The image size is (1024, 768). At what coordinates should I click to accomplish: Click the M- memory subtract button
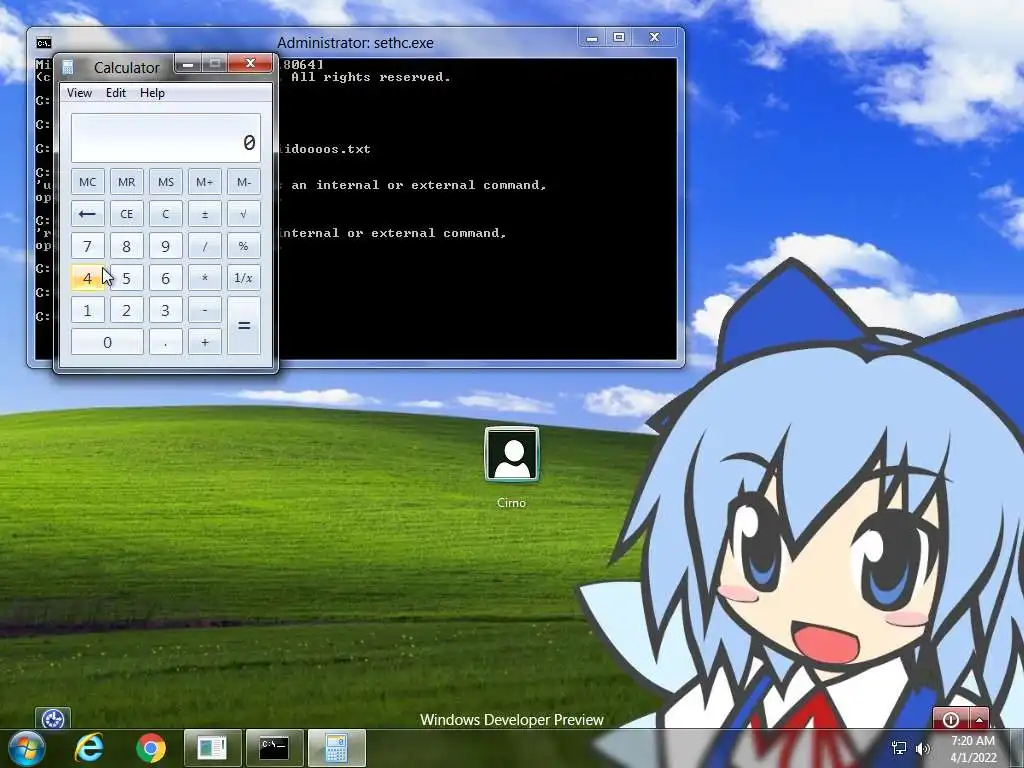[x=244, y=182]
